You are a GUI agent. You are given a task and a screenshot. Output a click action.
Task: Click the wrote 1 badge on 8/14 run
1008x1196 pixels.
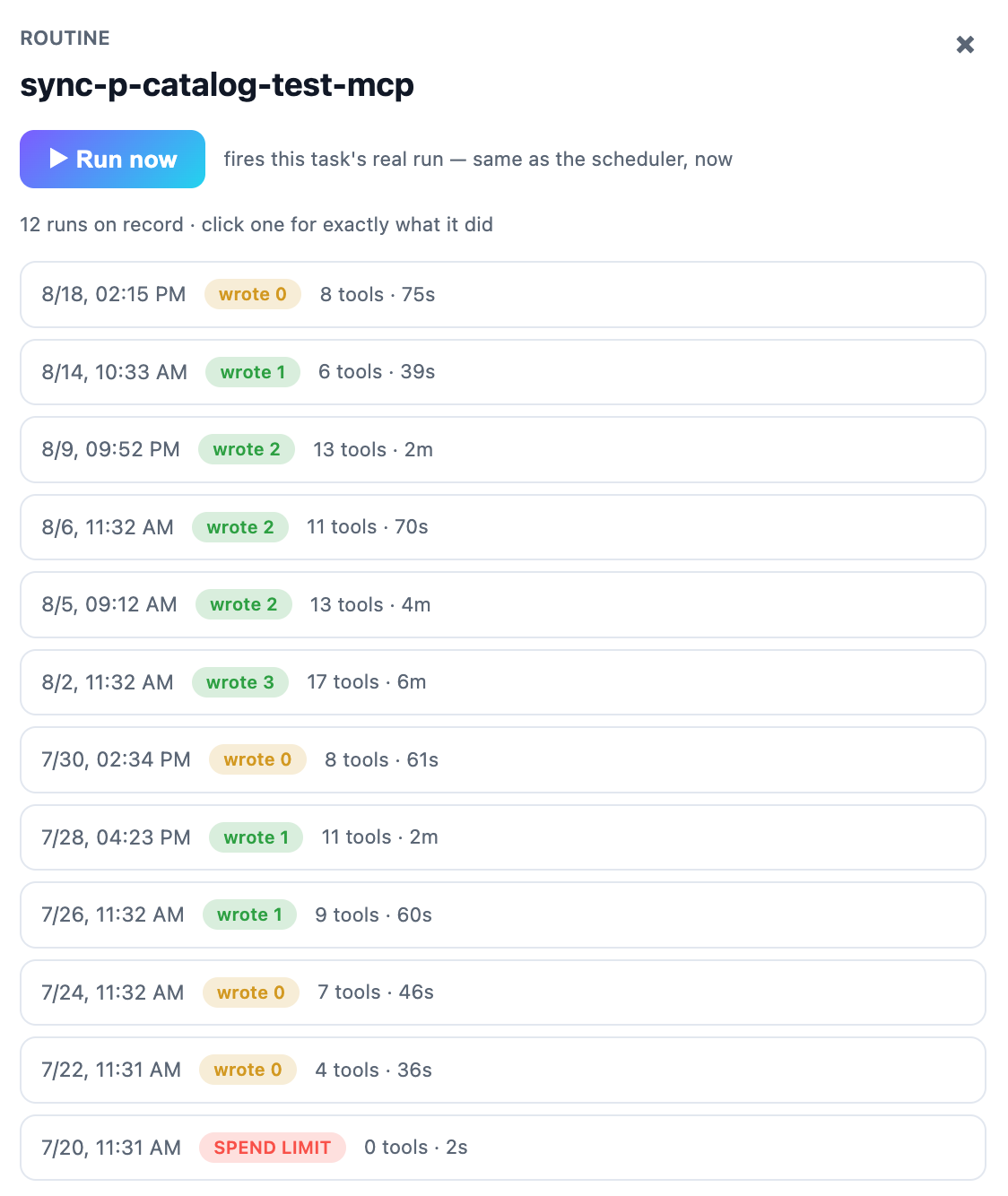253,372
